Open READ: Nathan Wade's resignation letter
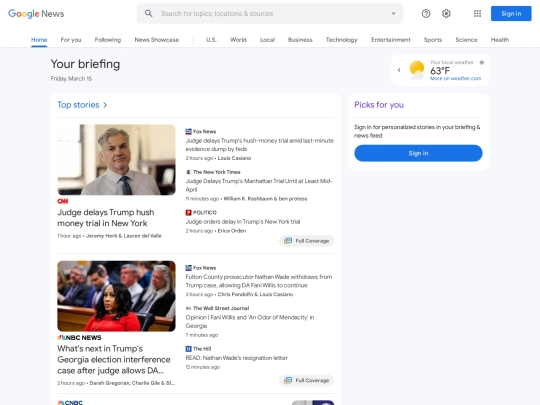 237,358
